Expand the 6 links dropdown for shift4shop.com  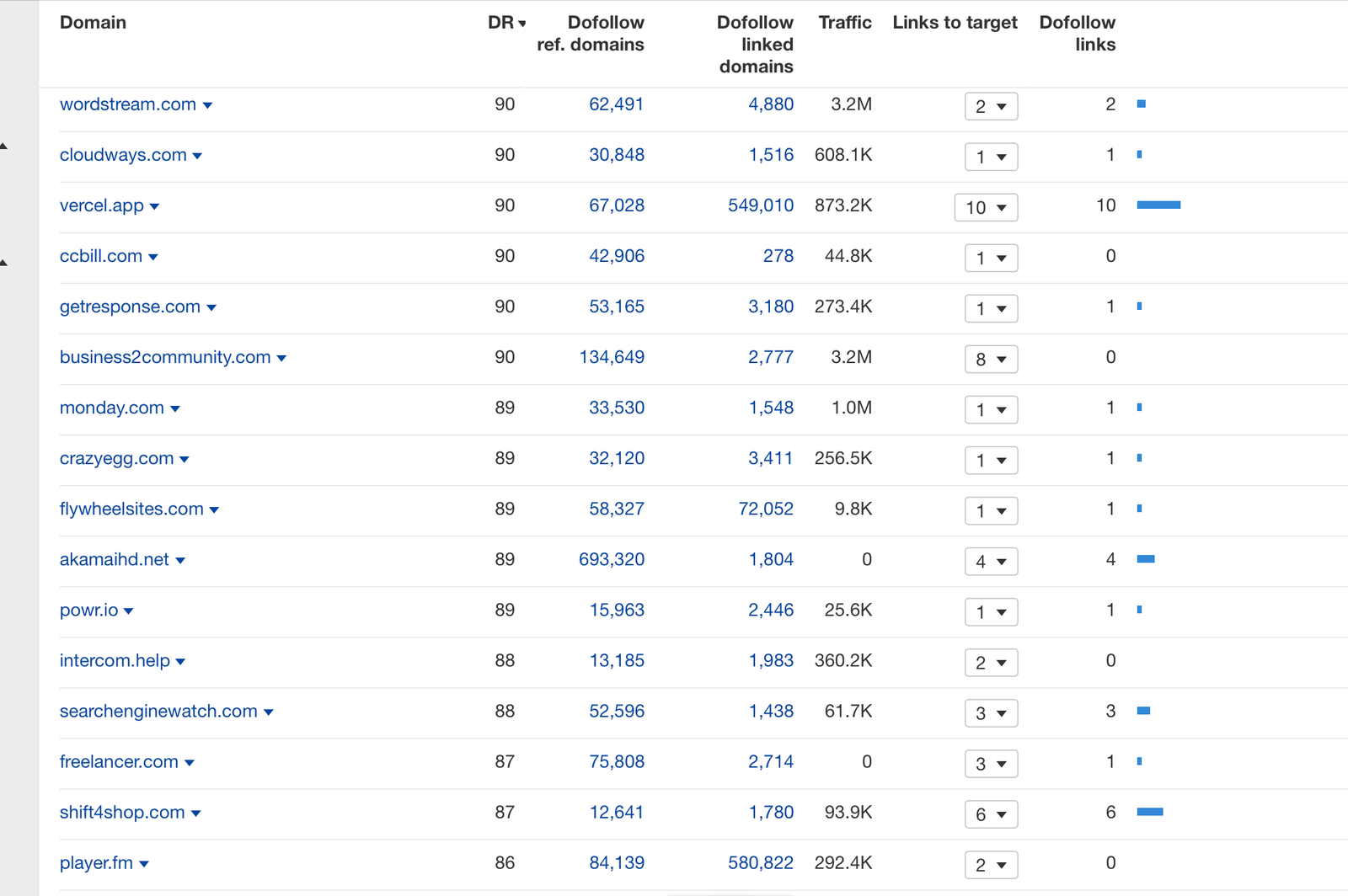click(991, 813)
